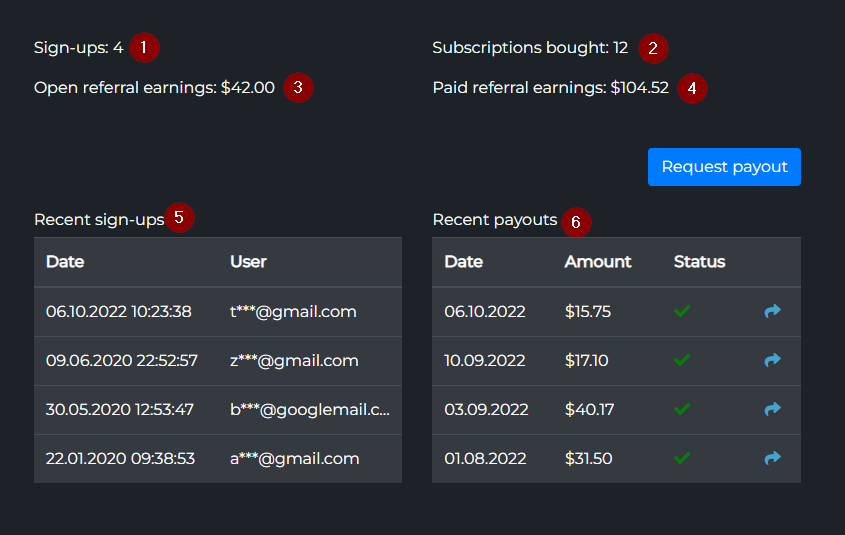Click Amount column header in payouts table
The height and width of the screenshot is (535, 845).
(598, 262)
